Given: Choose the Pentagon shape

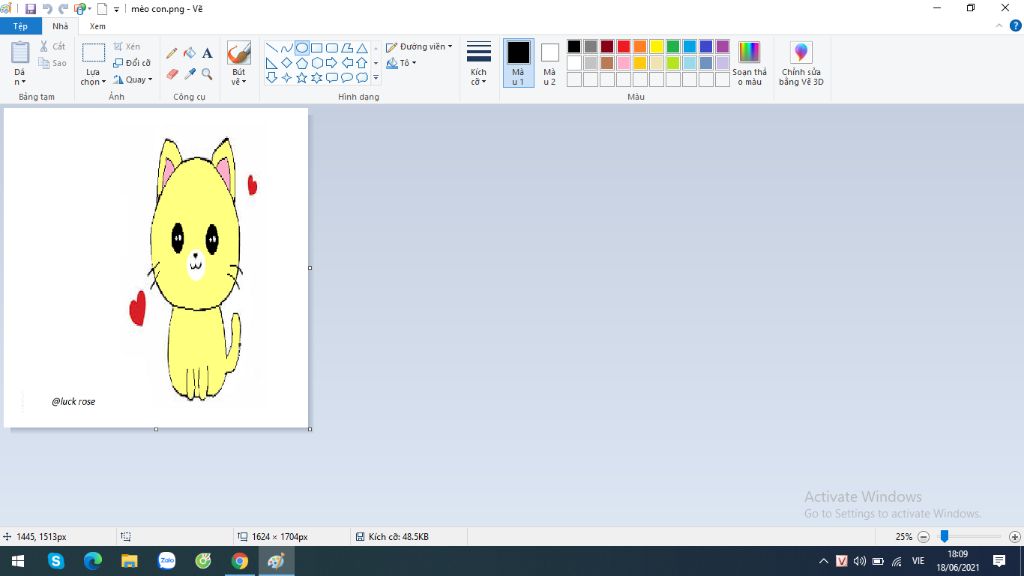Looking at the screenshot, I should tap(302, 63).
